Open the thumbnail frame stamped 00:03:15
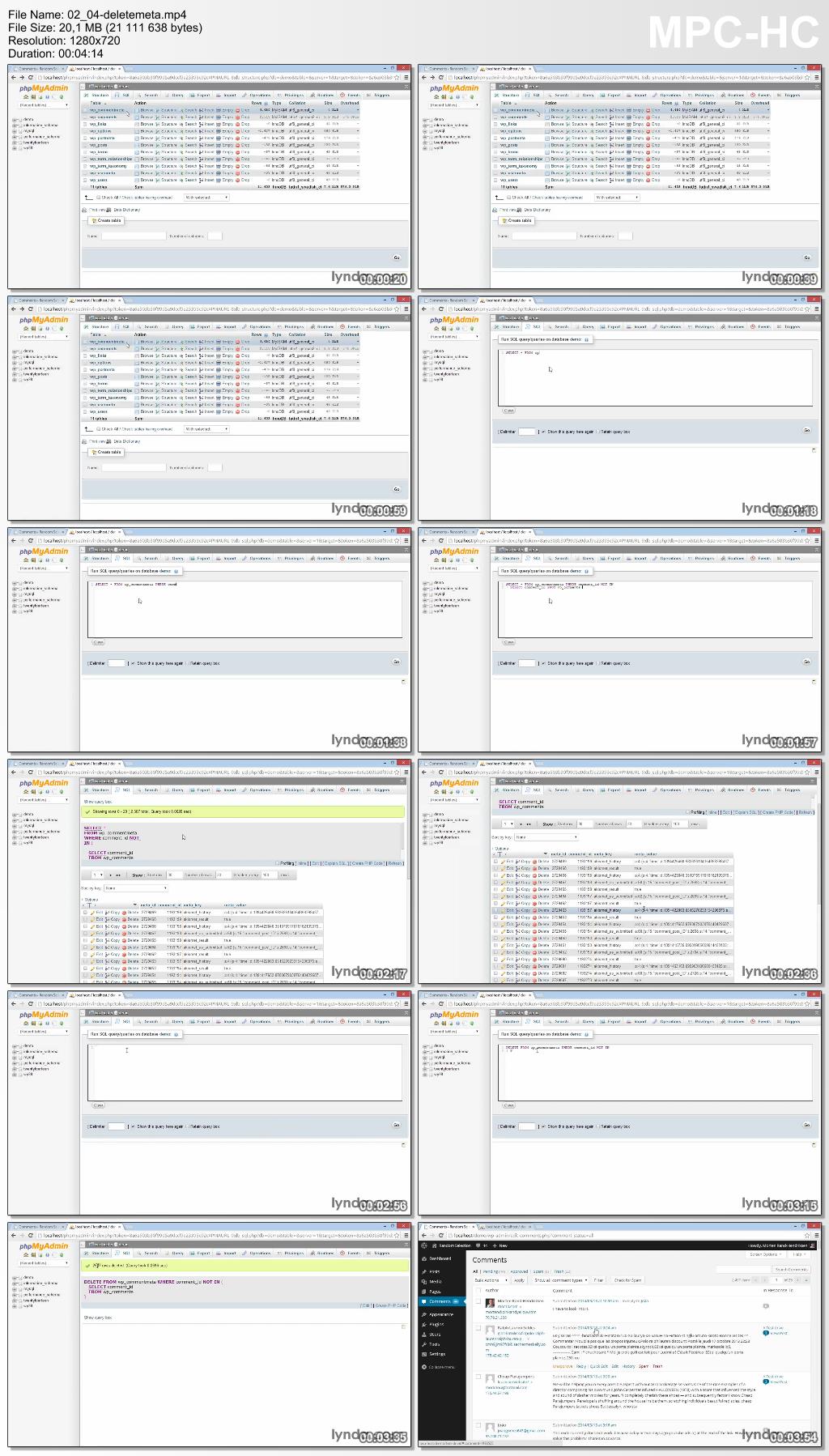 620,1103
